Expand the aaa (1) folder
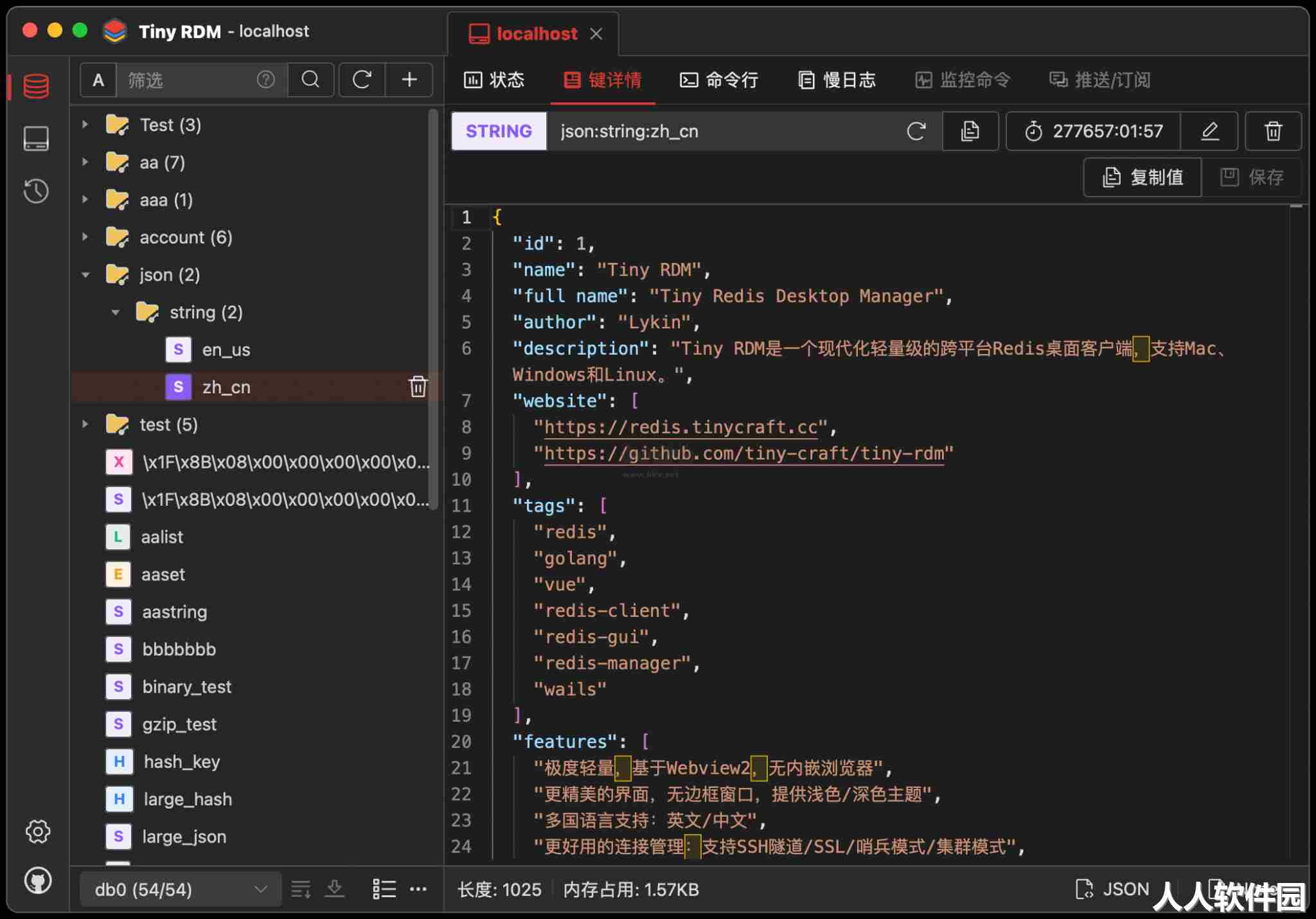The height and width of the screenshot is (919, 1316). (x=85, y=199)
